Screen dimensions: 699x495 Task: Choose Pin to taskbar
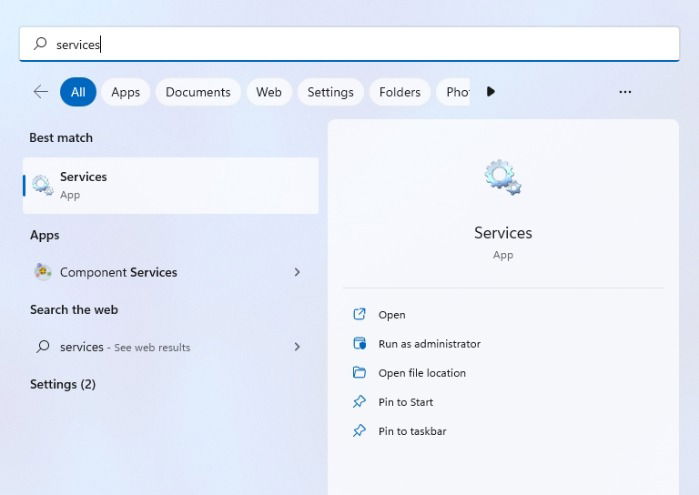412,431
